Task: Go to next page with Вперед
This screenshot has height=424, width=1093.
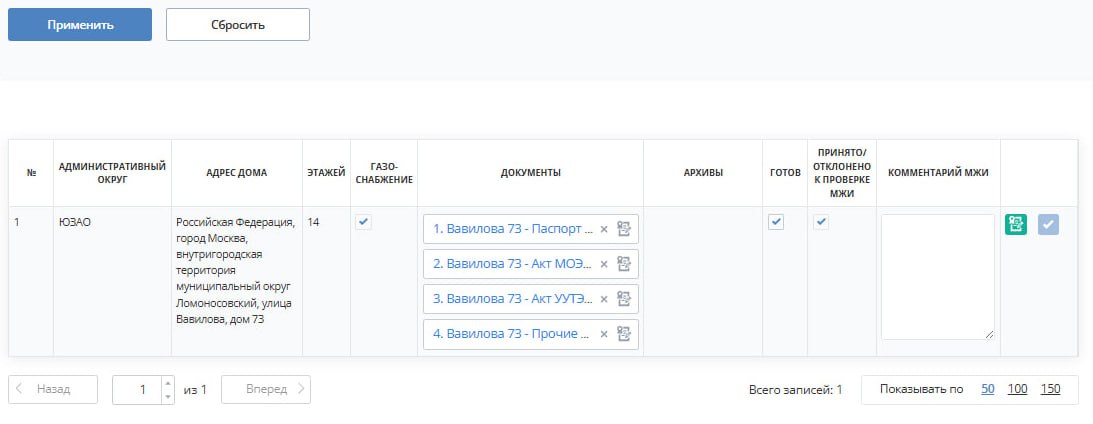Action: point(266,389)
